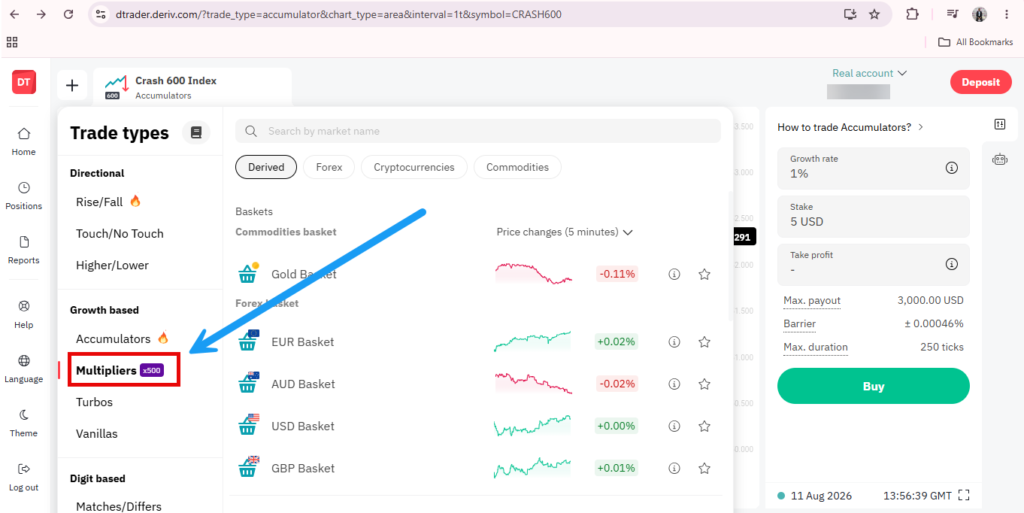
Task: Select the Forex market tab
Action: [x=329, y=167]
